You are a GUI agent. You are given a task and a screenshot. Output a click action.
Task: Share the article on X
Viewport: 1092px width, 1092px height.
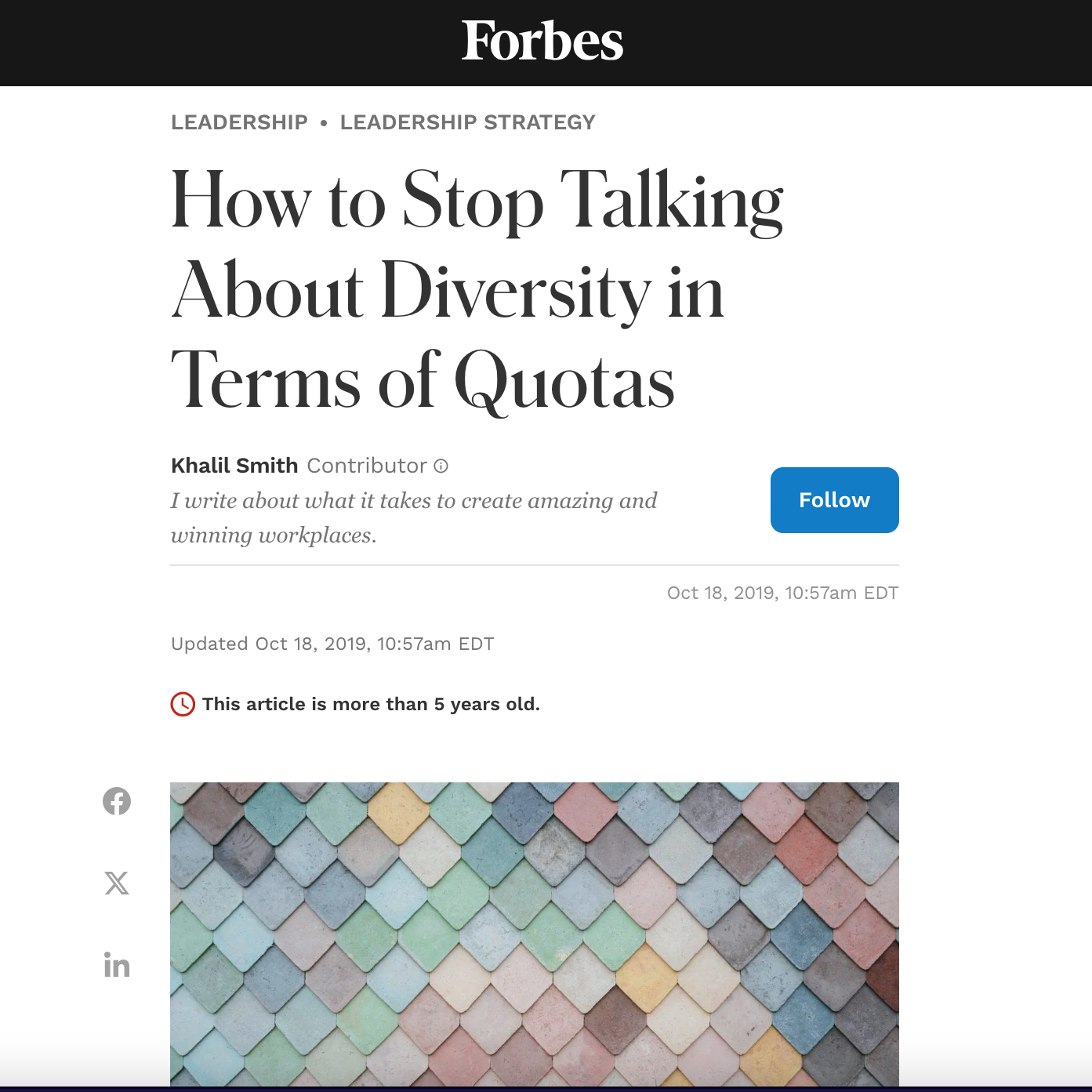pos(117,883)
